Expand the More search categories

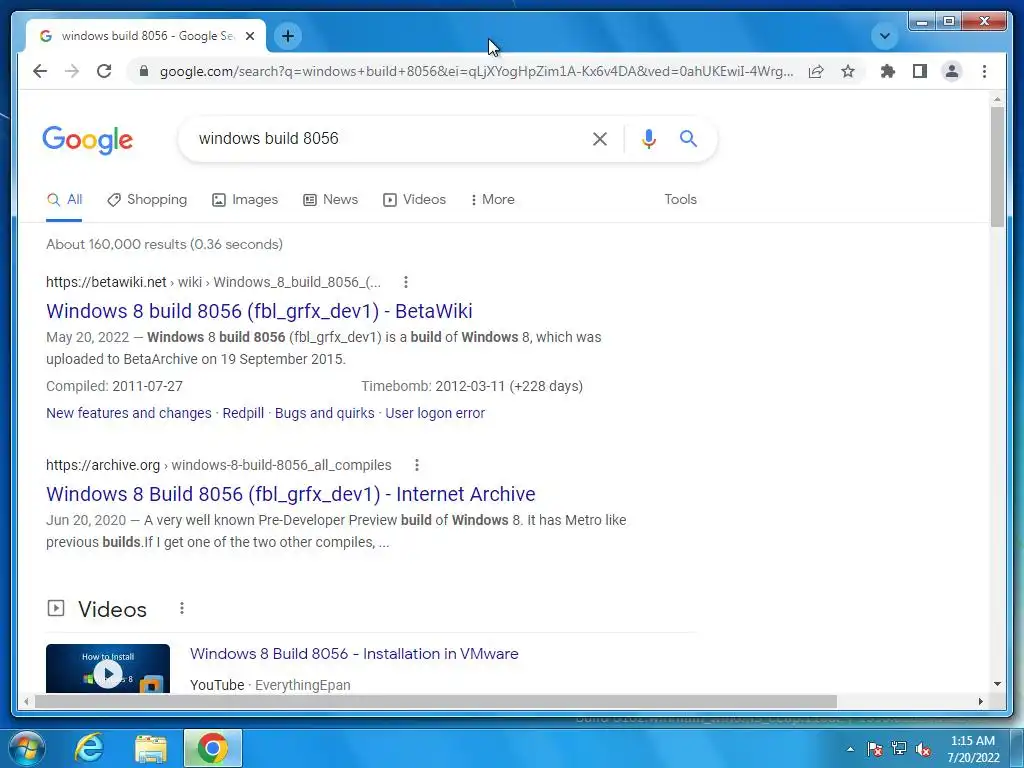pyautogui.click(x=492, y=200)
